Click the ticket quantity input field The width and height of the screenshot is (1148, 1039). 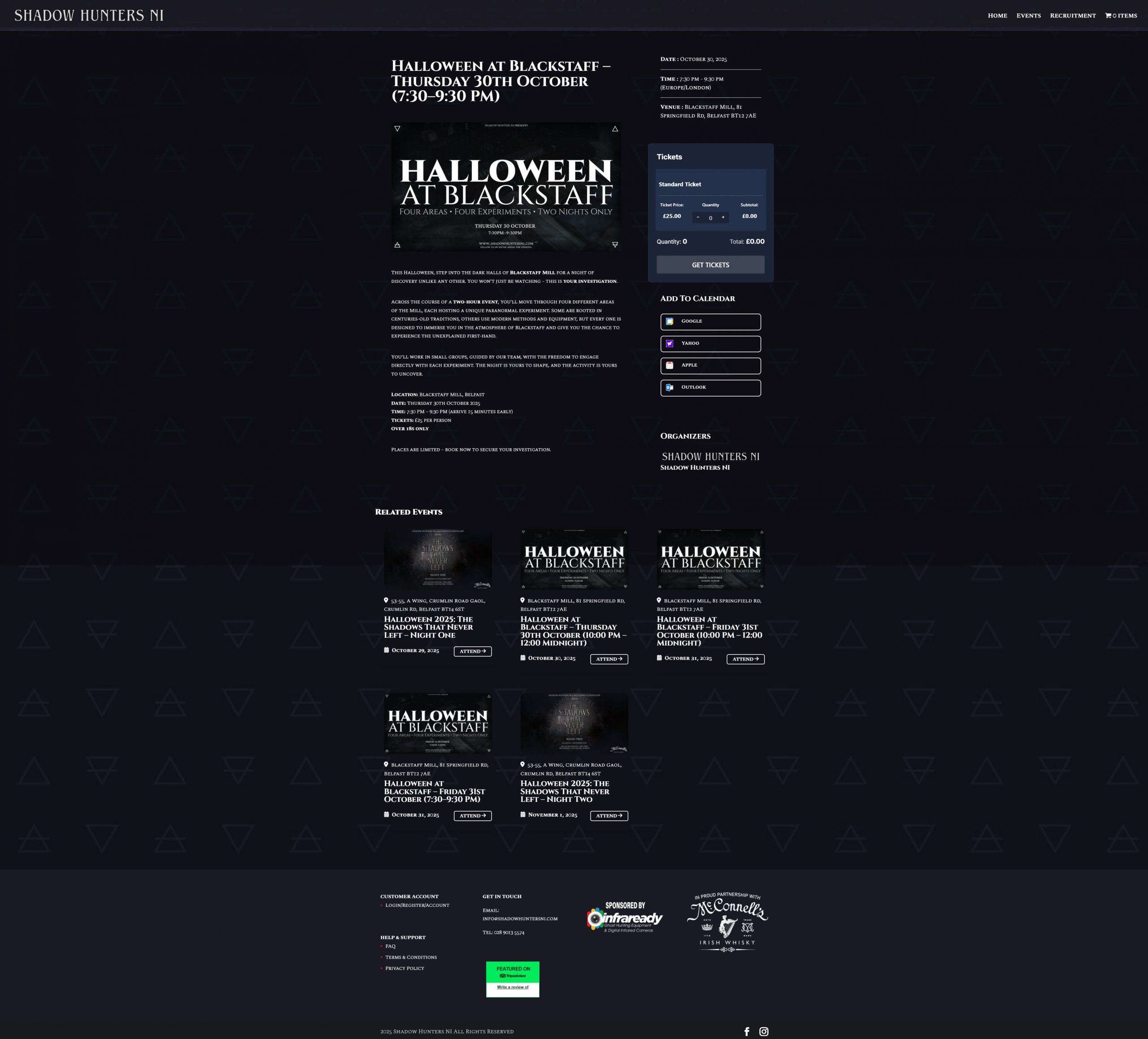(710, 218)
